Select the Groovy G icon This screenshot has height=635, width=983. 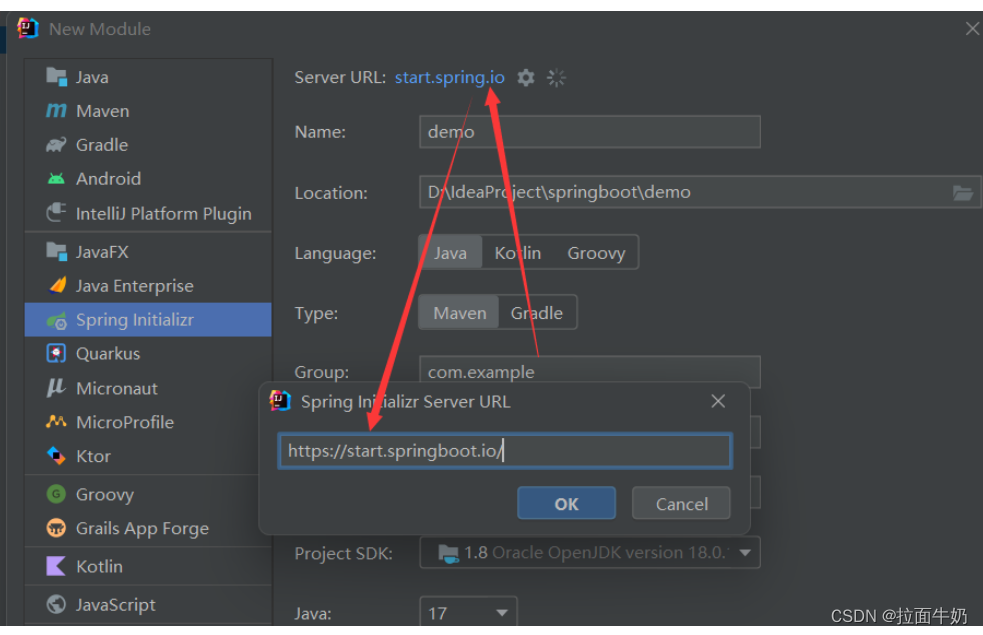tap(56, 494)
